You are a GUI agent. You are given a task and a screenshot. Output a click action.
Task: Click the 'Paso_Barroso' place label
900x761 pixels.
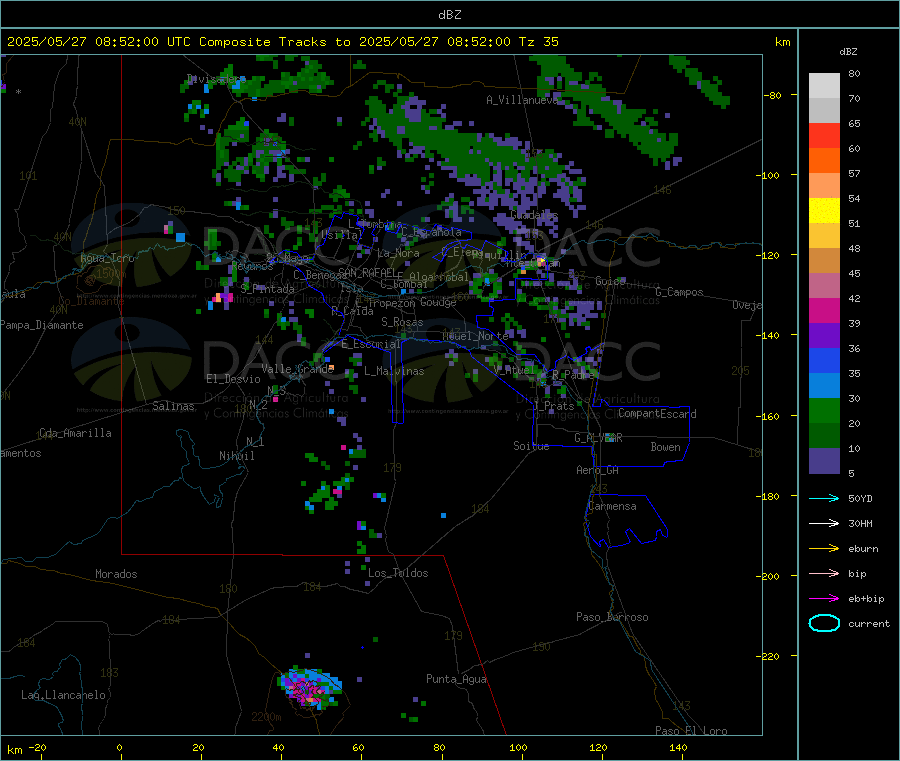pos(612,617)
